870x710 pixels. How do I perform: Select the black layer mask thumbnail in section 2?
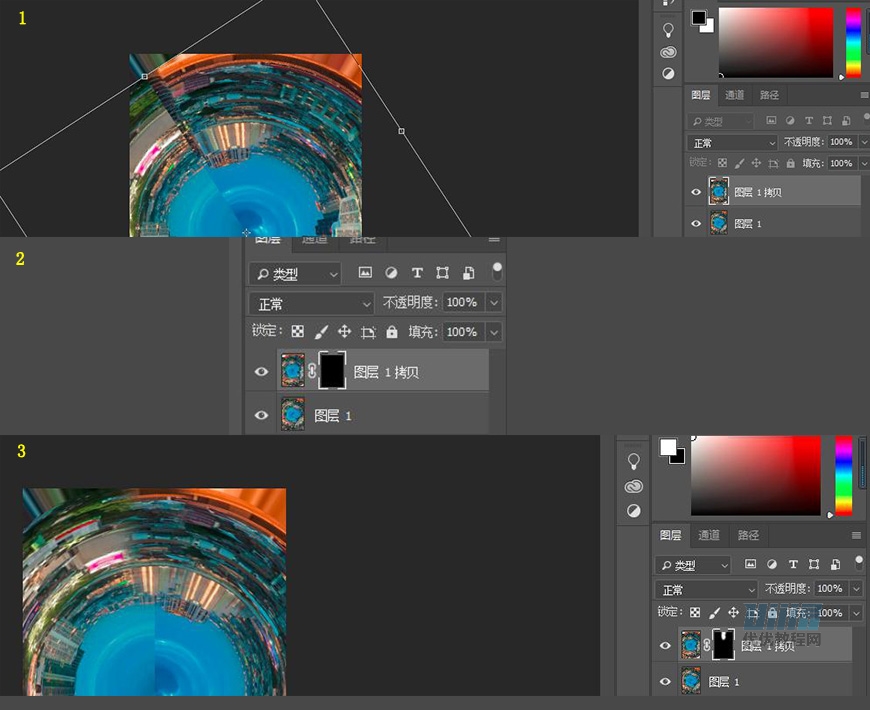click(332, 371)
